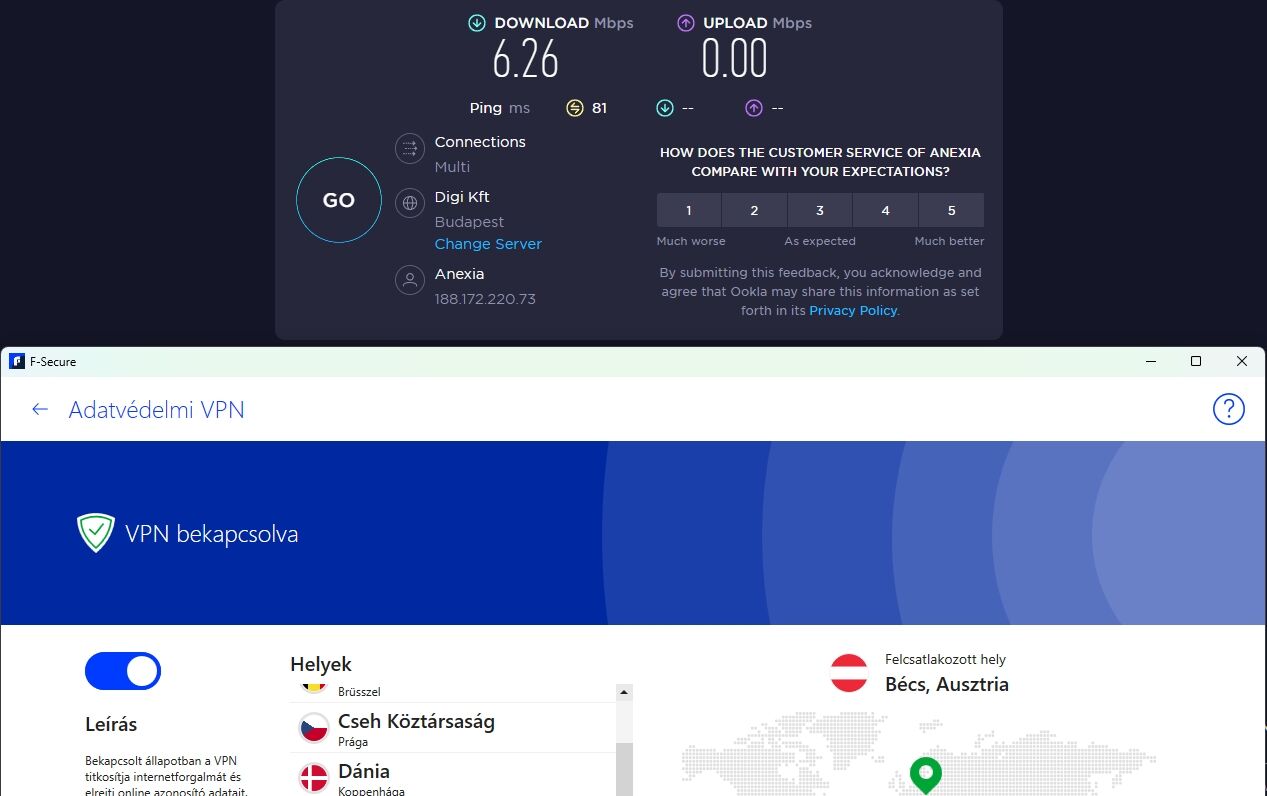Go back with the F-Secure back arrow

click(40, 409)
